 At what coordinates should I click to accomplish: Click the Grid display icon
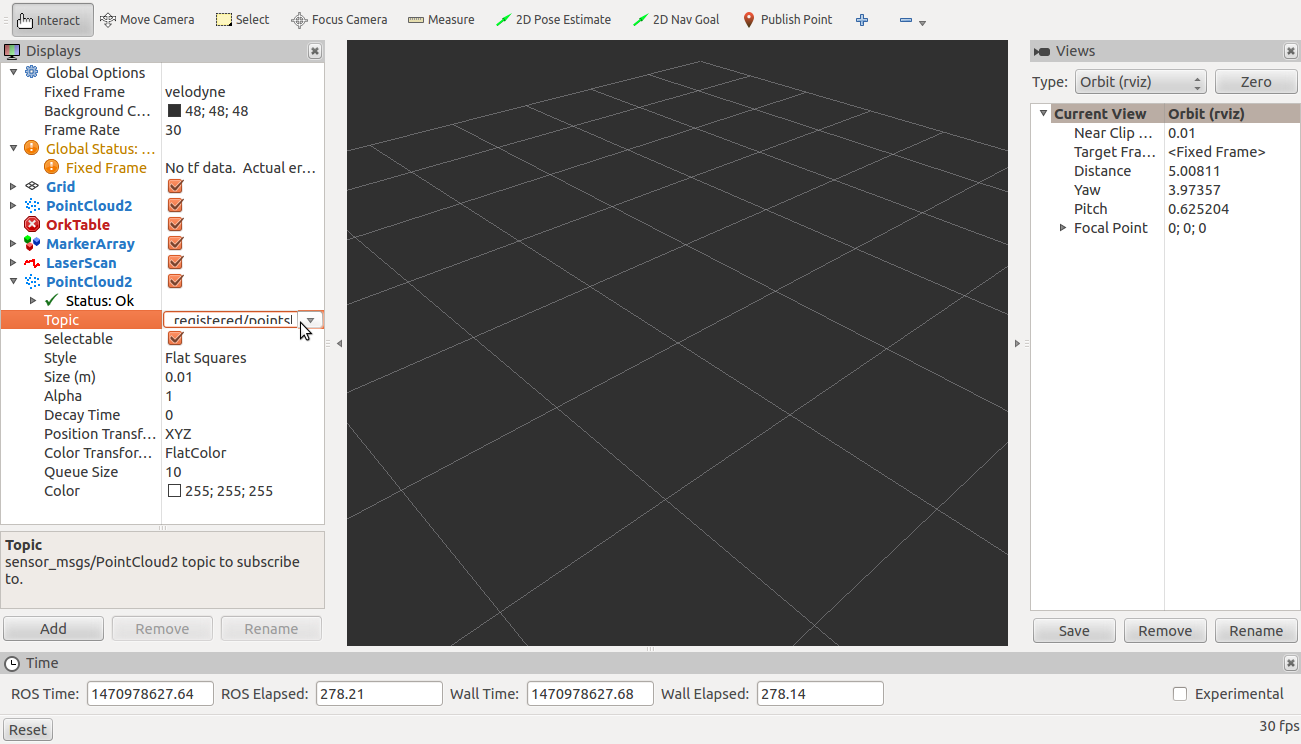(32, 186)
